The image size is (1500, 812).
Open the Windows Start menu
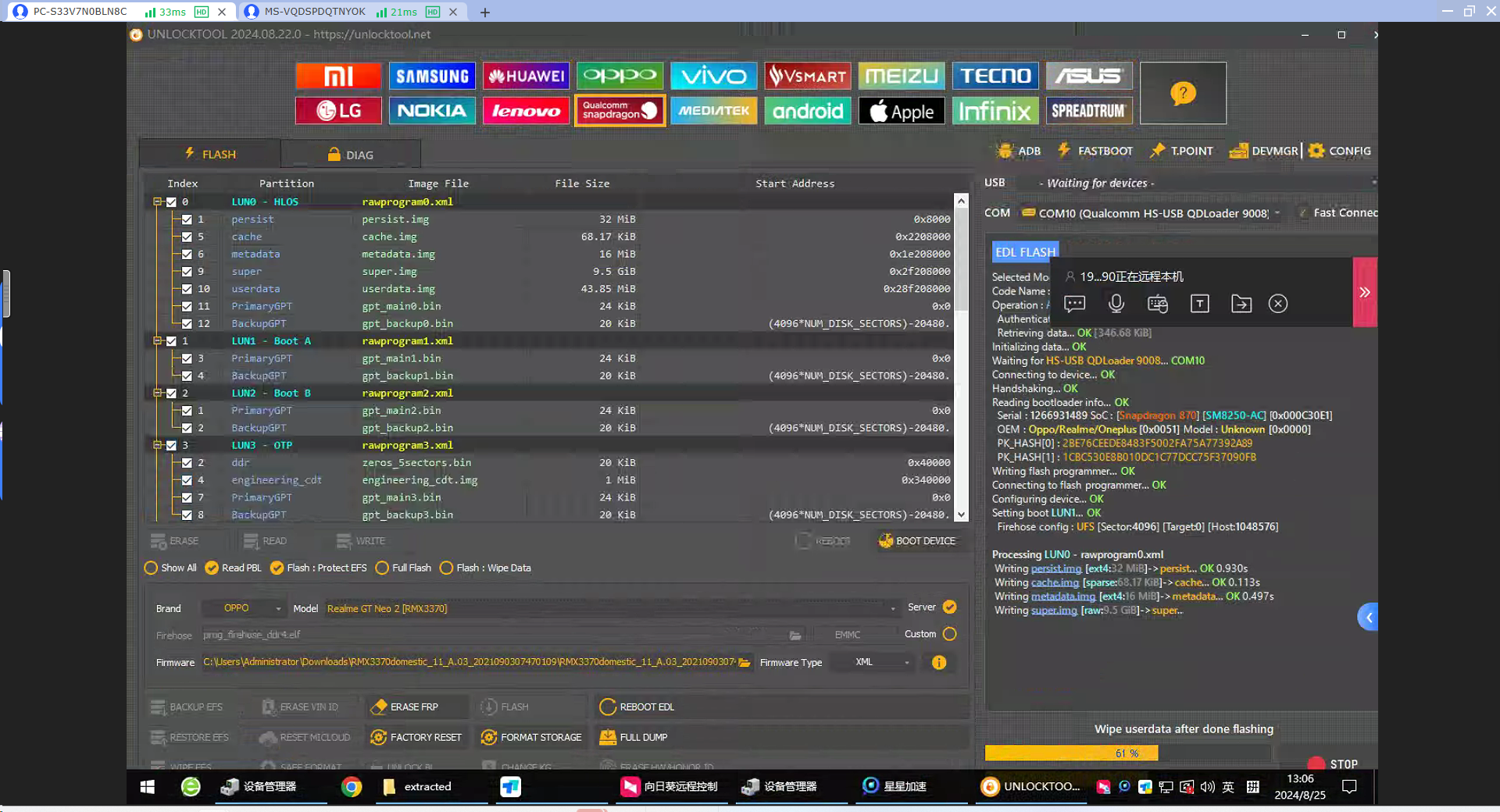tap(147, 787)
